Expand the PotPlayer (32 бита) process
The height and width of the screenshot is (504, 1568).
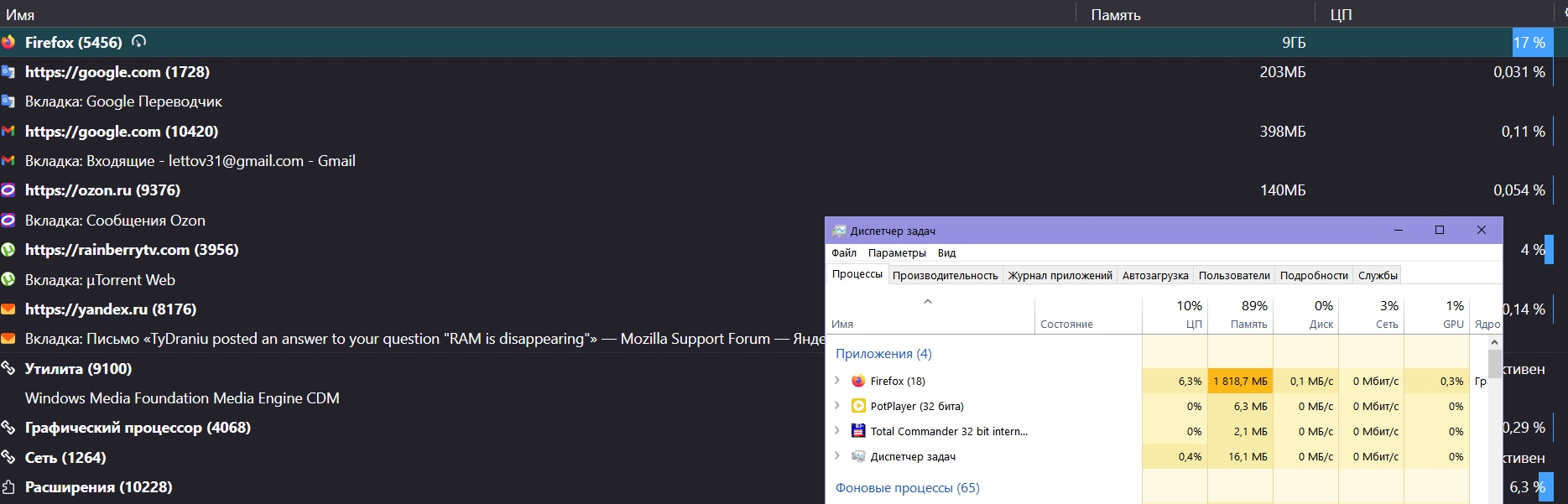(836, 406)
